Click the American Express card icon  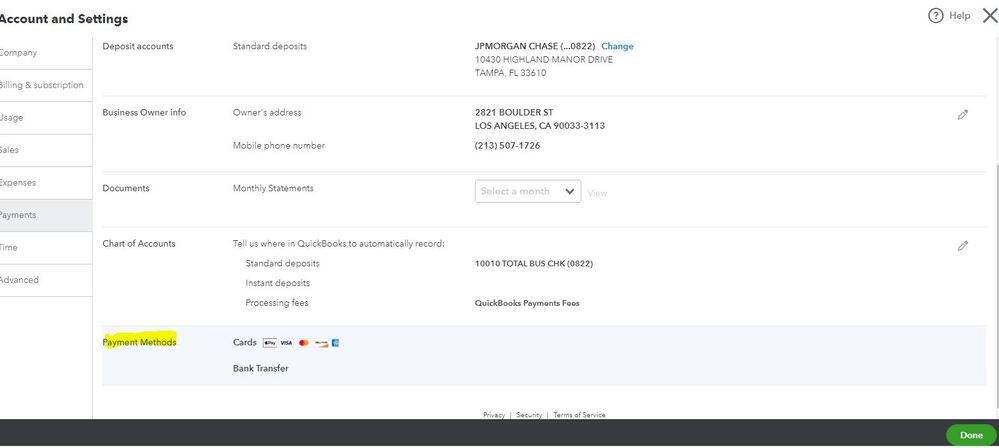pyautogui.click(x=336, y=343)
